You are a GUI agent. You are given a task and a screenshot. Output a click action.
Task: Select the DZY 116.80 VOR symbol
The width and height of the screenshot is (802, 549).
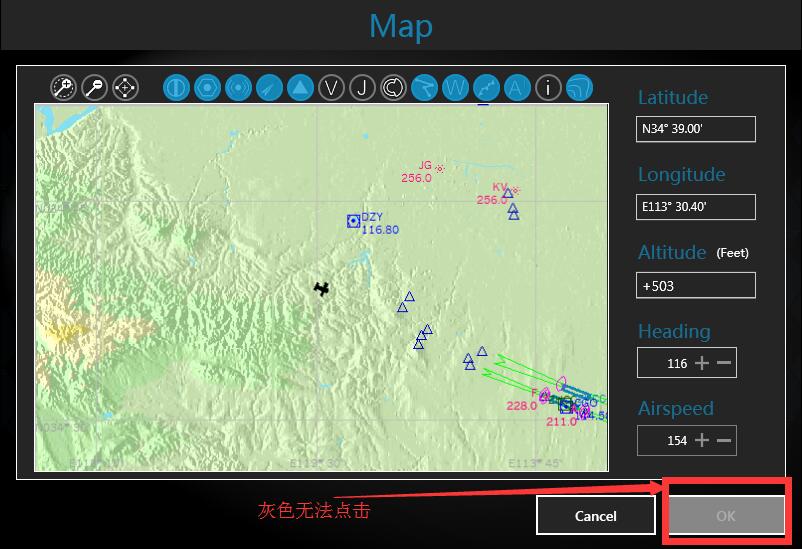point(353,221)
